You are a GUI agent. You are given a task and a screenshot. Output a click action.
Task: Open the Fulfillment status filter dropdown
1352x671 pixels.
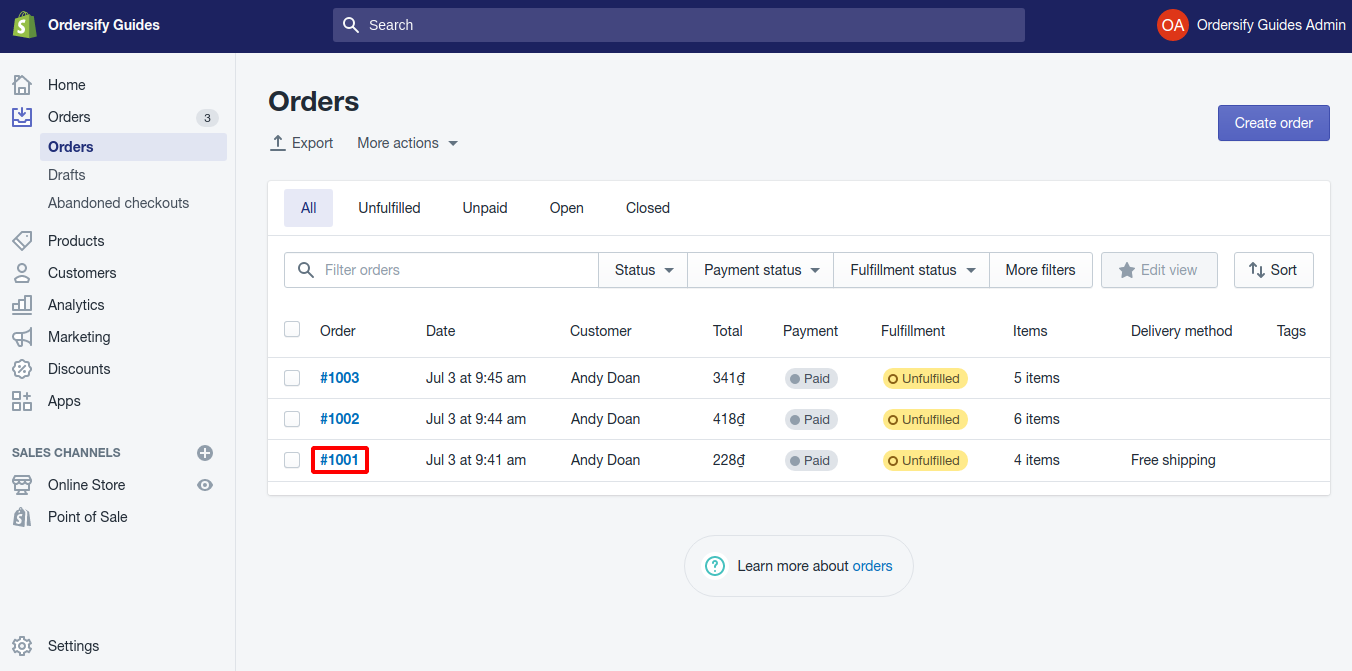[x=912, y=270]
